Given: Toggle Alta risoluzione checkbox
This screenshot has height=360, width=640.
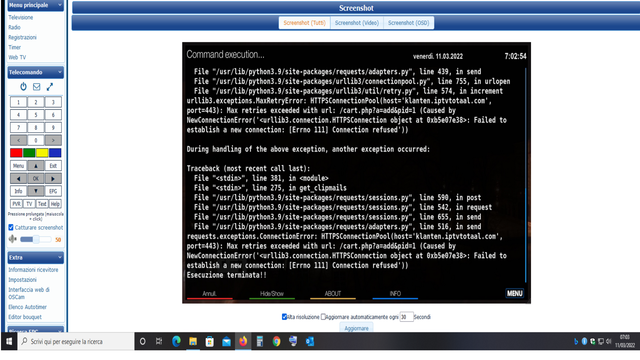Looking at the screenshot, I should point(284,317).
